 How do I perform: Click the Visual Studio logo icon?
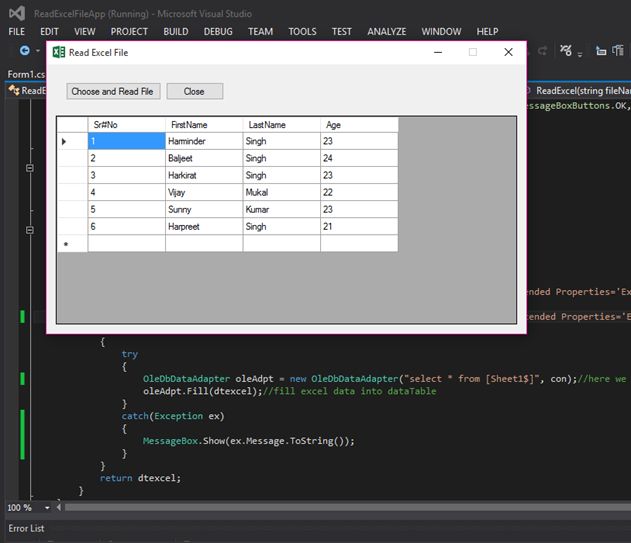[x=16, y=13]
